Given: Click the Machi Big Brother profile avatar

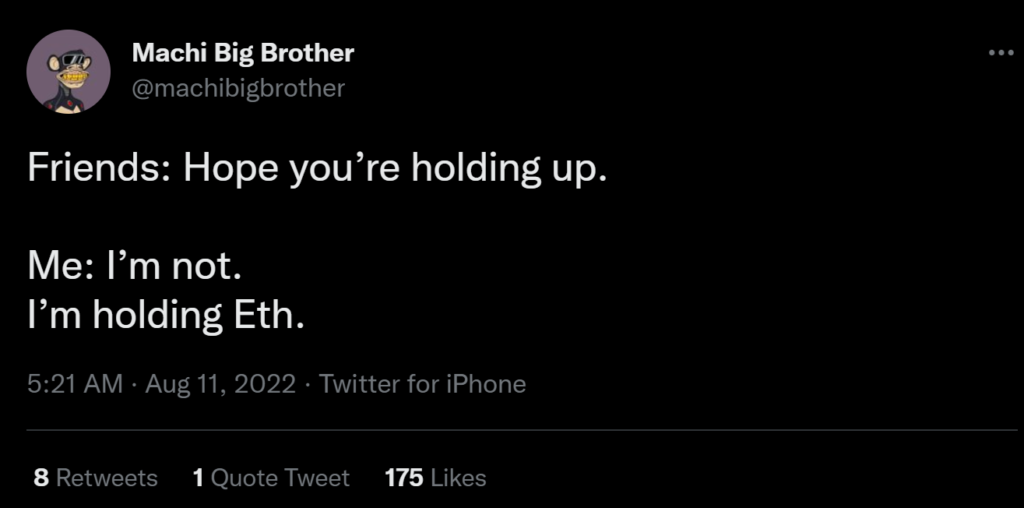Looking at the screenshot, I should coord(68,70).
